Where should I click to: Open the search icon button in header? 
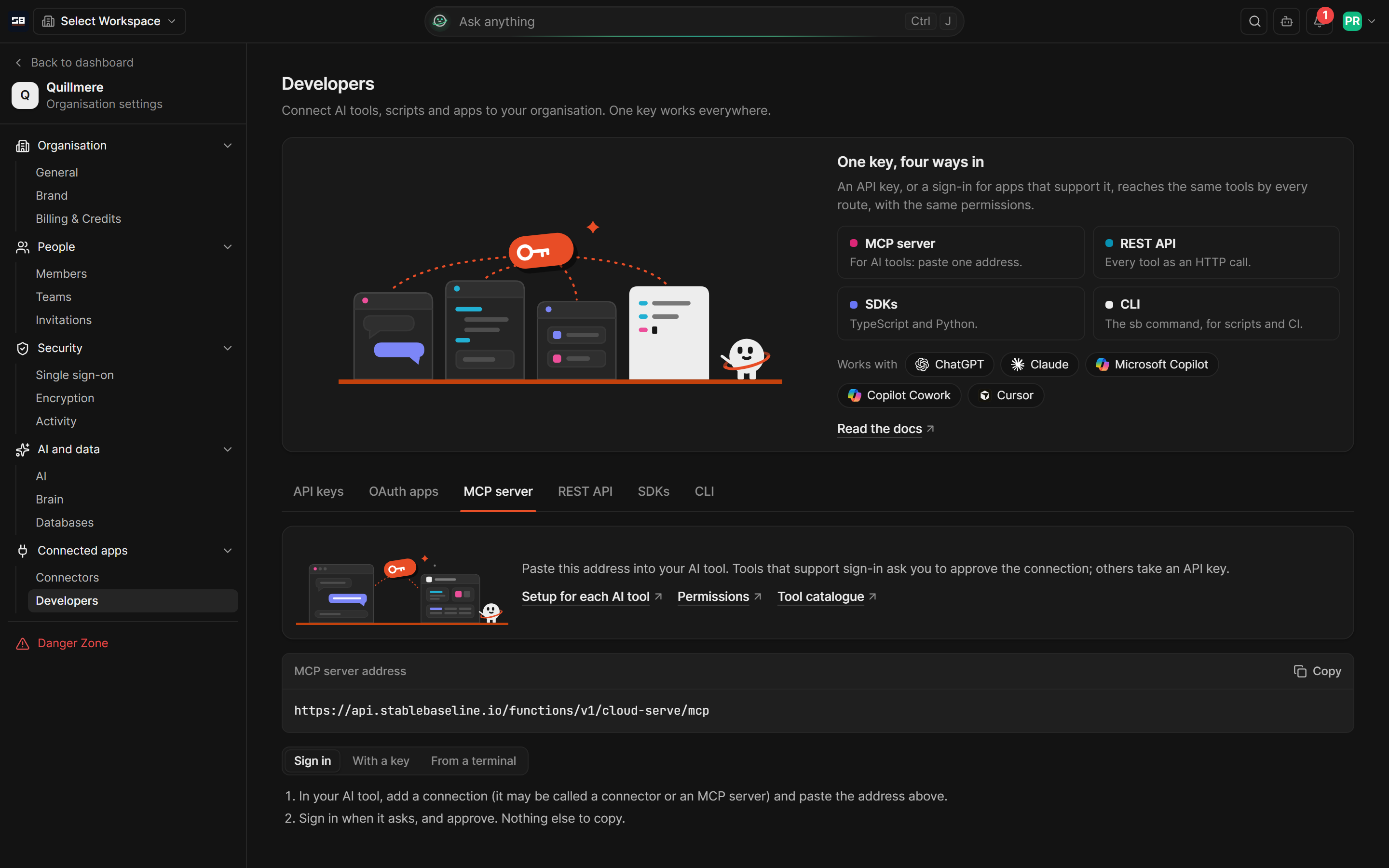click(x=1254, y=21)
